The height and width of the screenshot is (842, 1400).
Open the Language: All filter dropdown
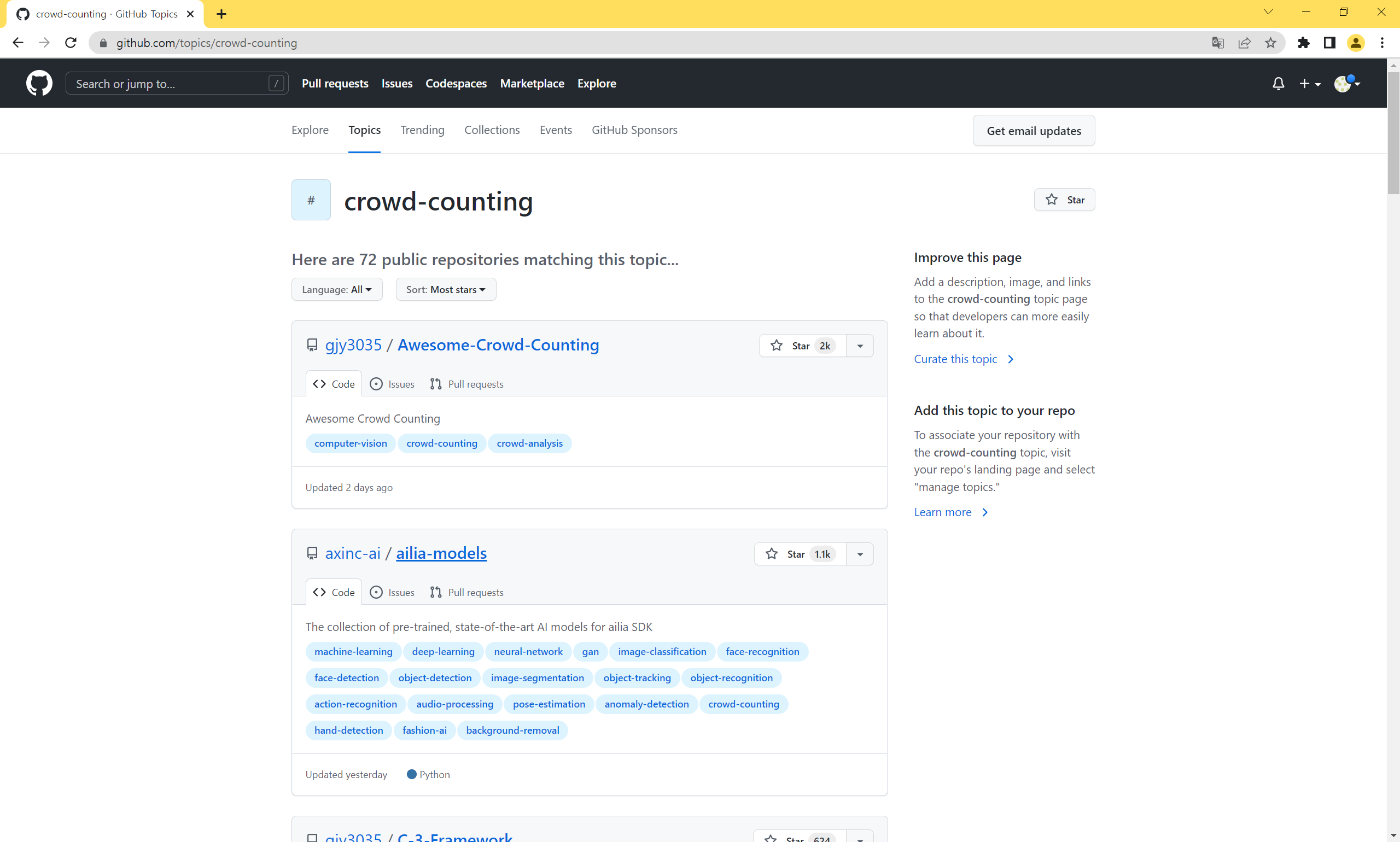(x=337, y=289)
